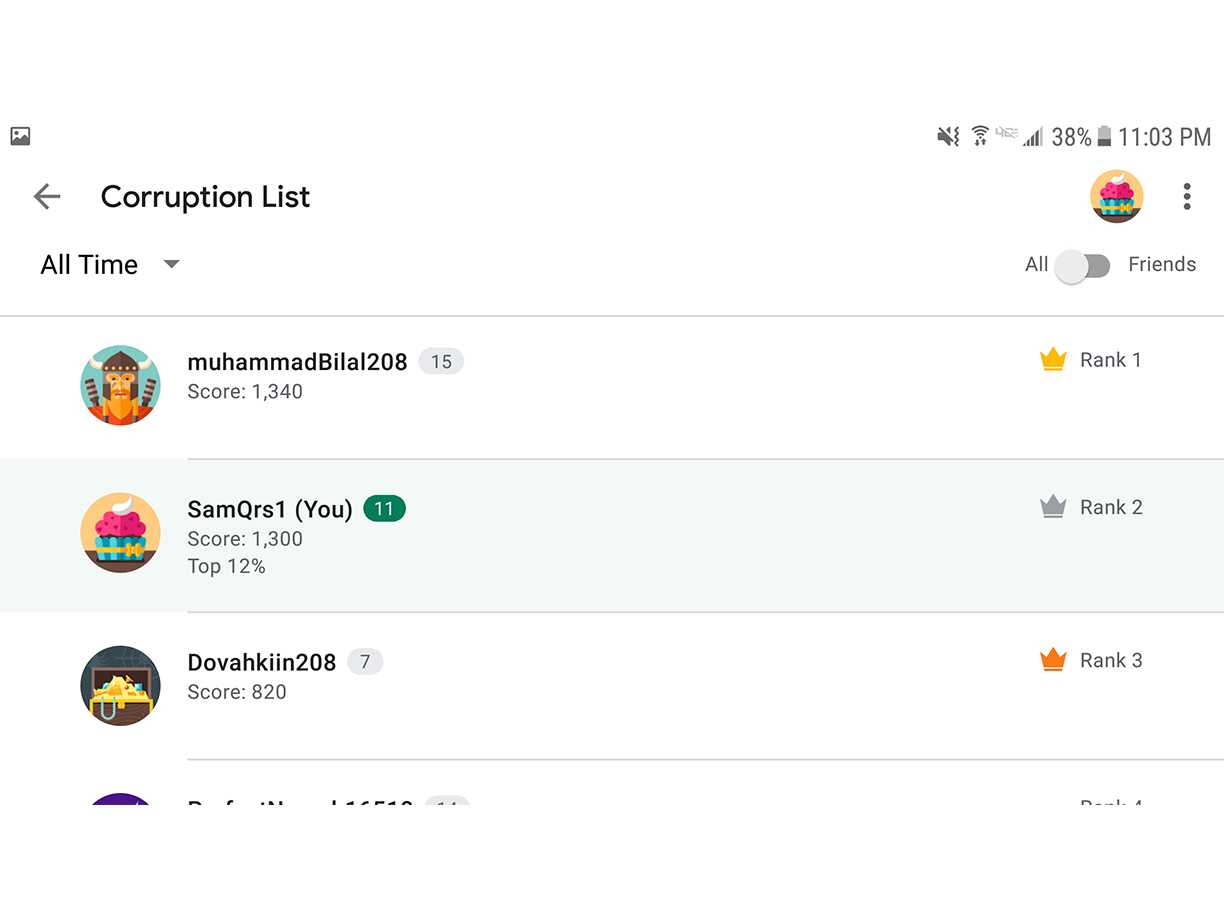Select the Friends filter label
The width and height of the screenshot is (1224, 920).
pyautogui.click(x=1162, y=265)
